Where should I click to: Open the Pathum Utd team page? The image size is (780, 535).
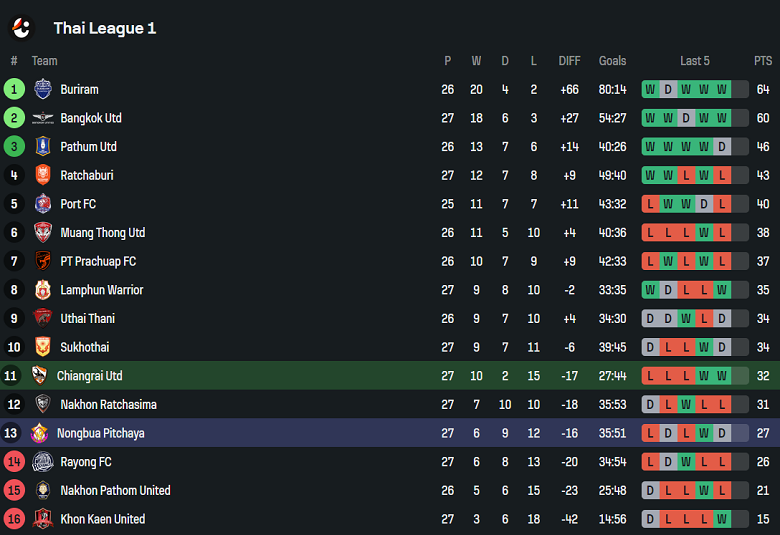pos(88,147)
